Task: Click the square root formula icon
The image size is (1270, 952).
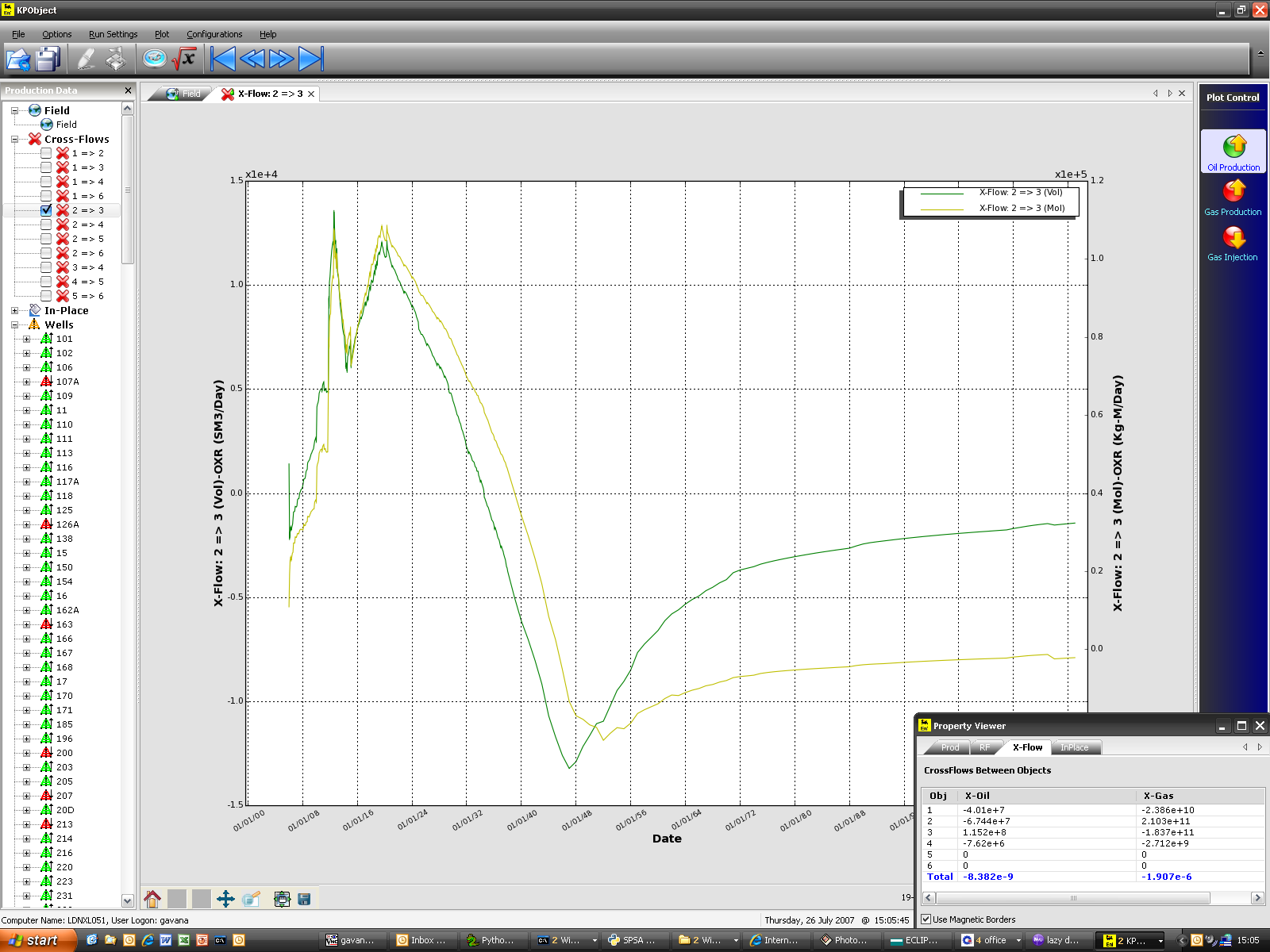Action: [184, 59]
